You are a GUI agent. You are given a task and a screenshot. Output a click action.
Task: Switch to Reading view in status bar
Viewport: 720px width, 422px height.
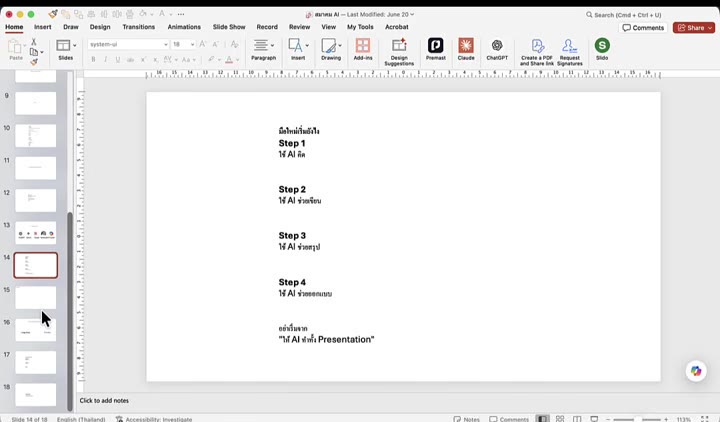pyautogui.click(x=577, y=419)
